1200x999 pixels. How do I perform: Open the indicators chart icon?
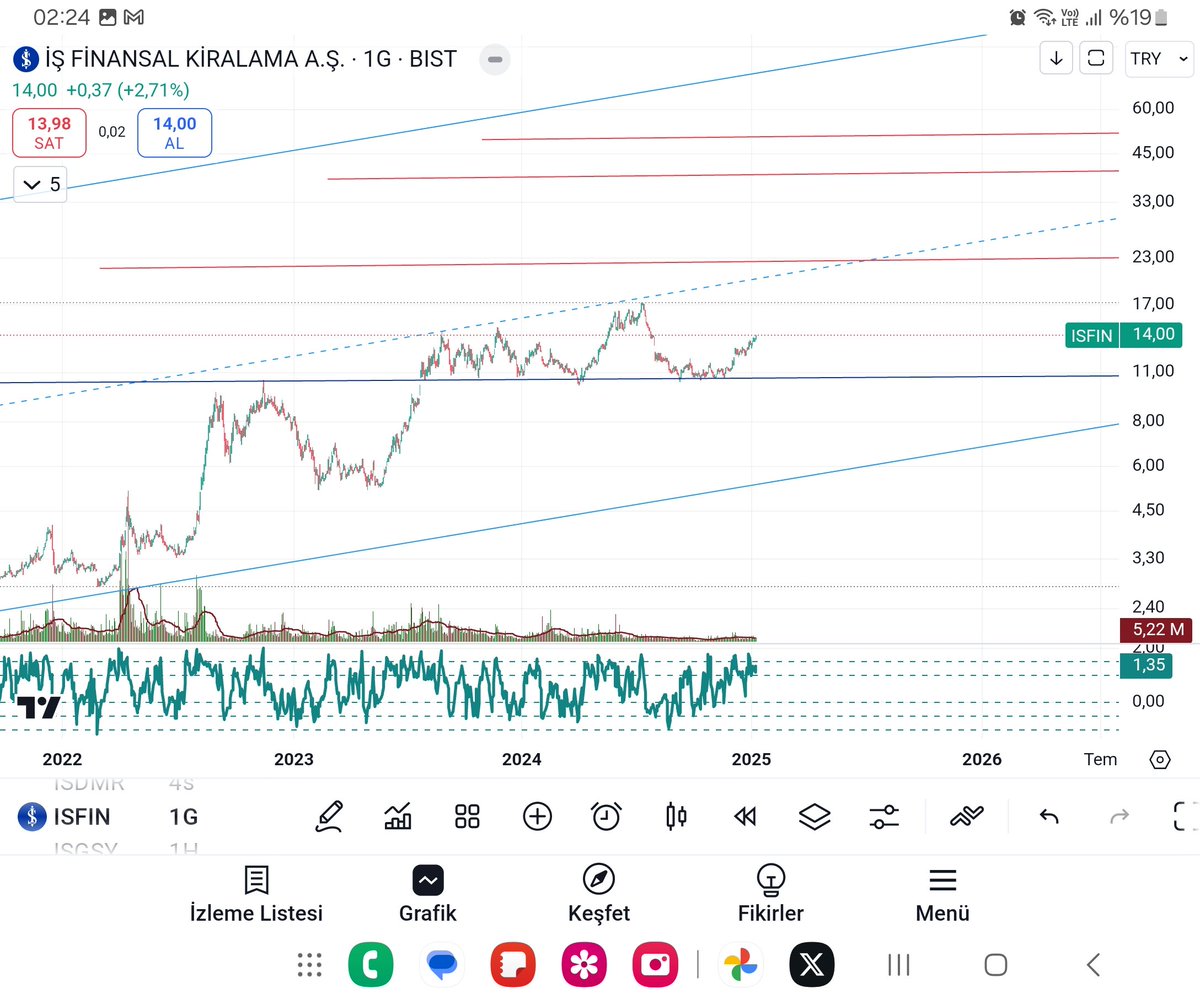tap(398, 816)
